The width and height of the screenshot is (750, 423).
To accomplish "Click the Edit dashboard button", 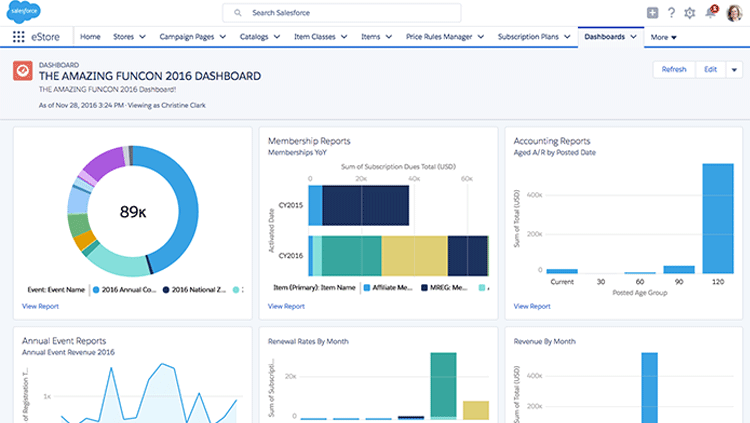I will click(x=710, y=70).
